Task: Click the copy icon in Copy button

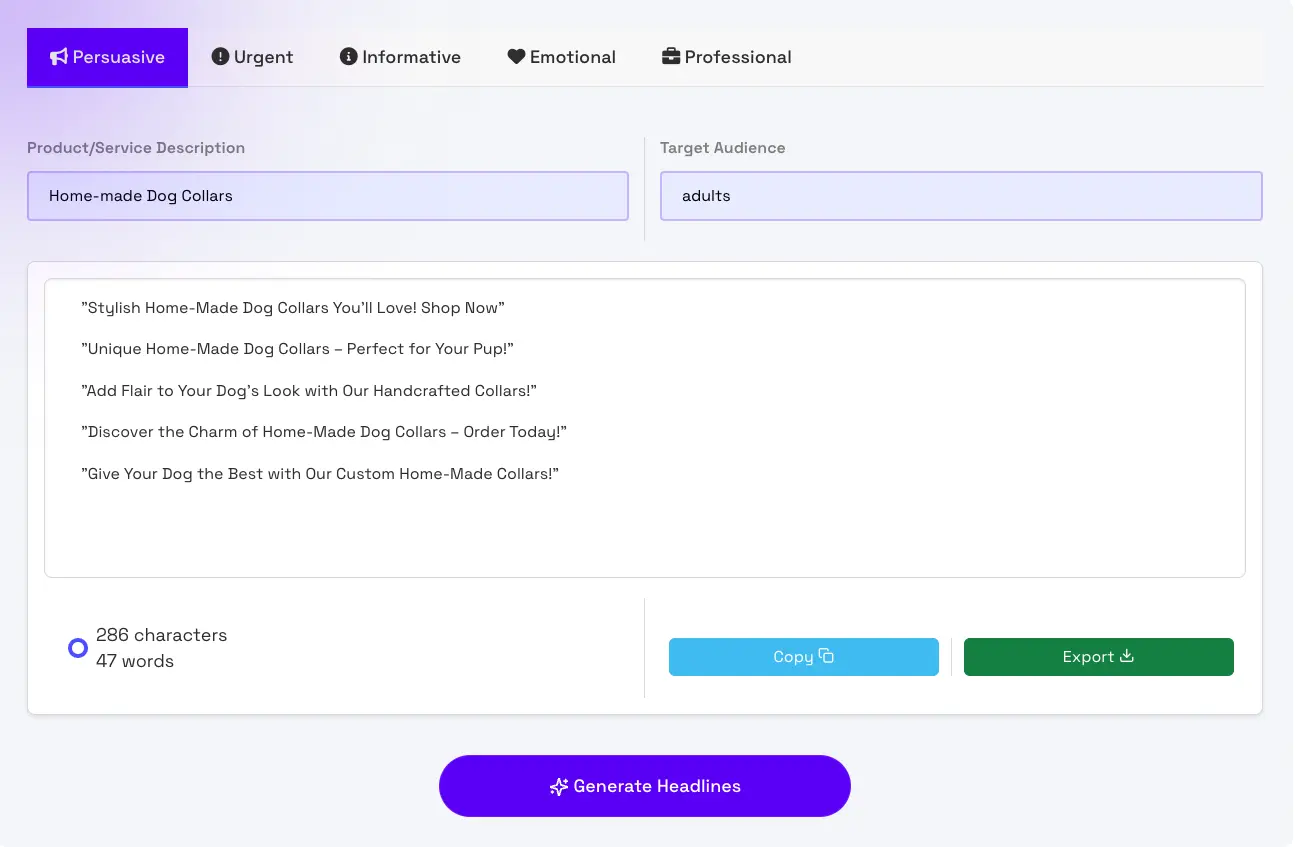Action: tap(826, 656)
